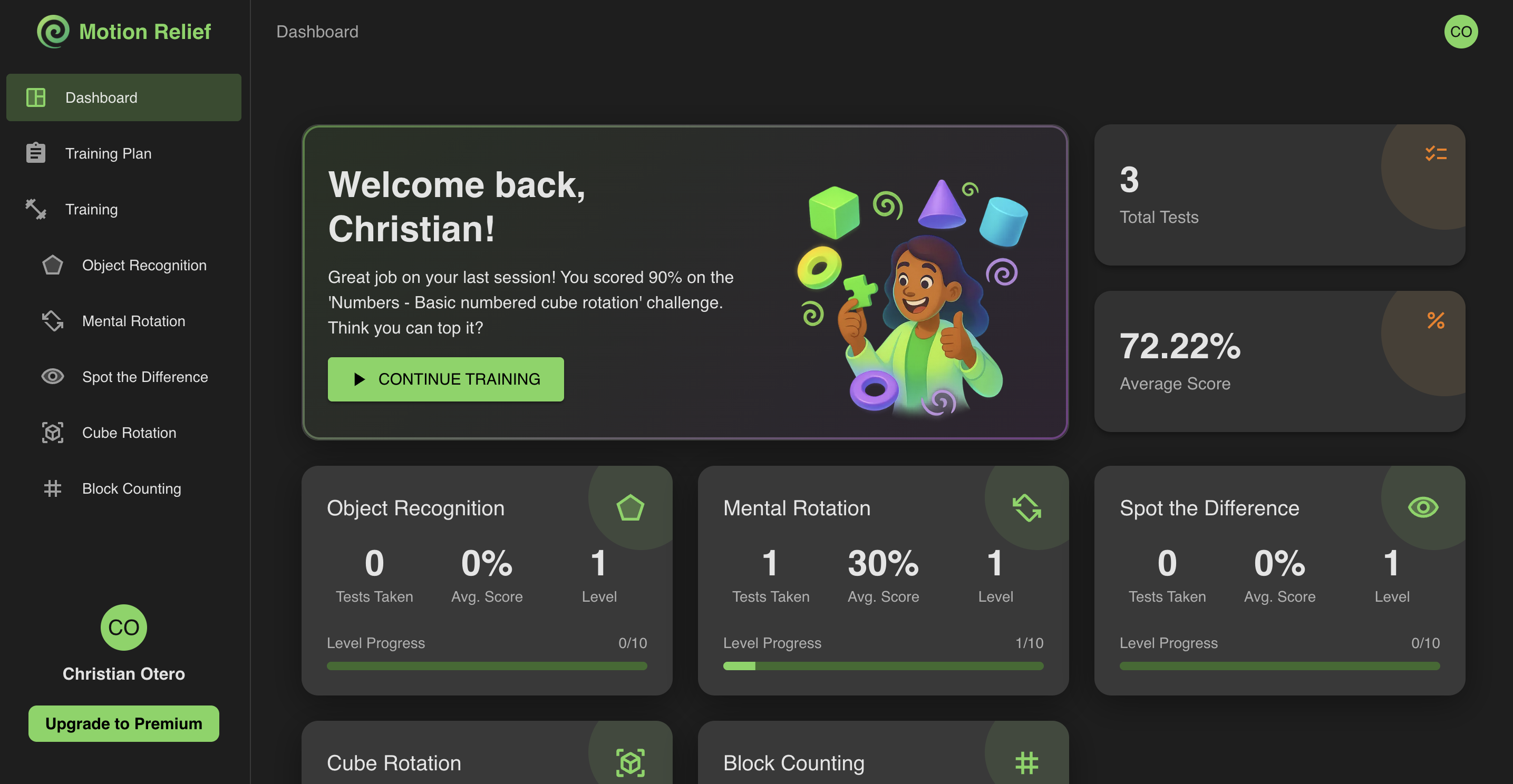Screen dimensions: 1513x784
Task: Open Dashboard in the sidebar
Action: 123,97
